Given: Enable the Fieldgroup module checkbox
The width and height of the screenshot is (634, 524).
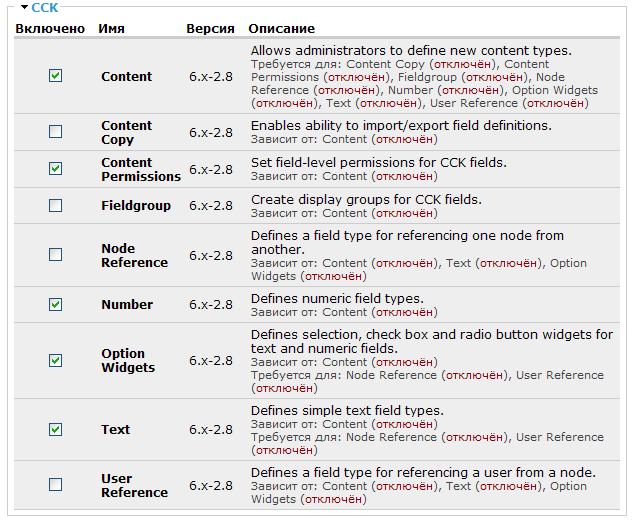Looking at the screenshot, I should coord(55,206).
